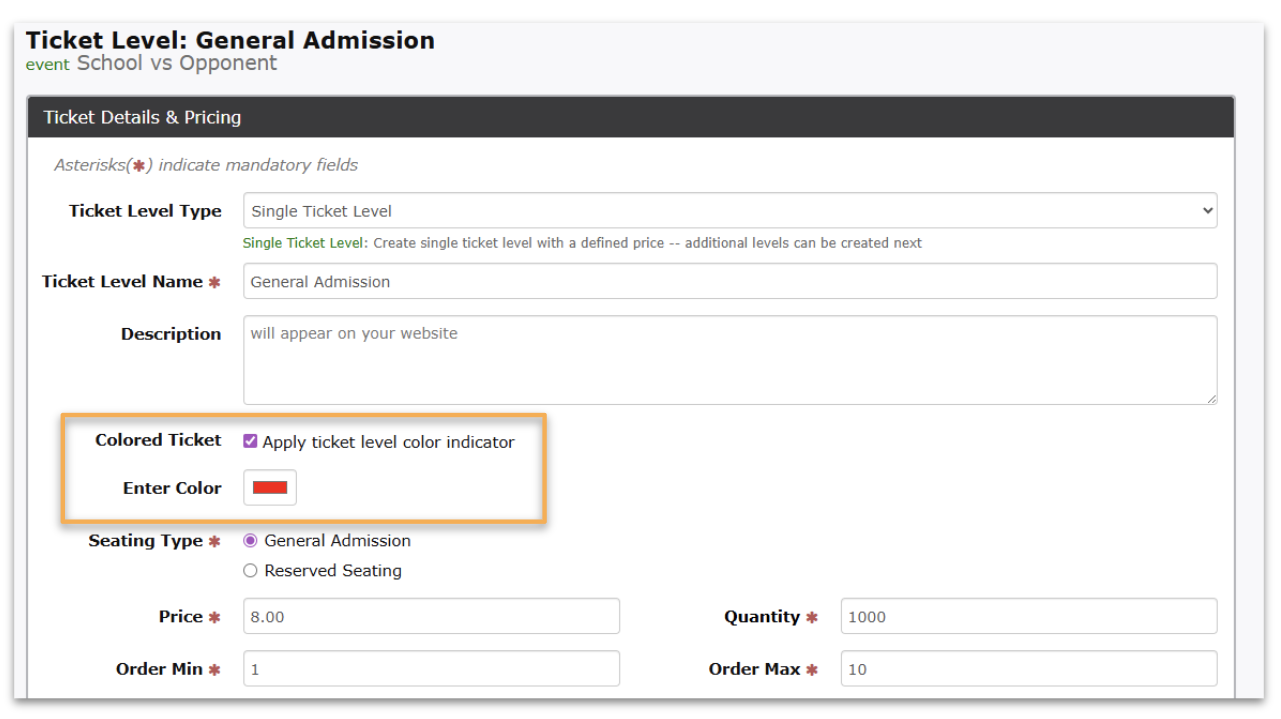This screenshot has height=719, width=1281.
Task: Click the red asterisk next to Quantity
Action: 812,618
